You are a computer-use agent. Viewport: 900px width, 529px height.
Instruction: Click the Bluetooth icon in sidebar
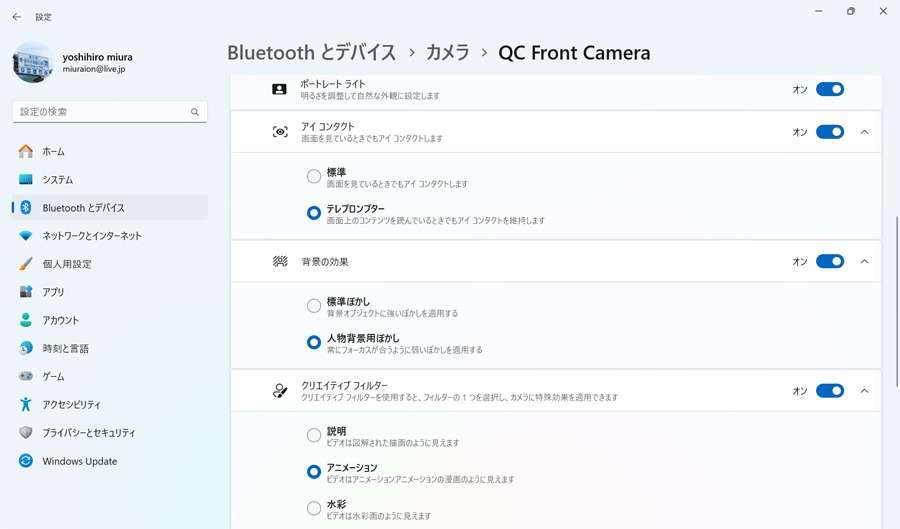click(x=26, y=208)
